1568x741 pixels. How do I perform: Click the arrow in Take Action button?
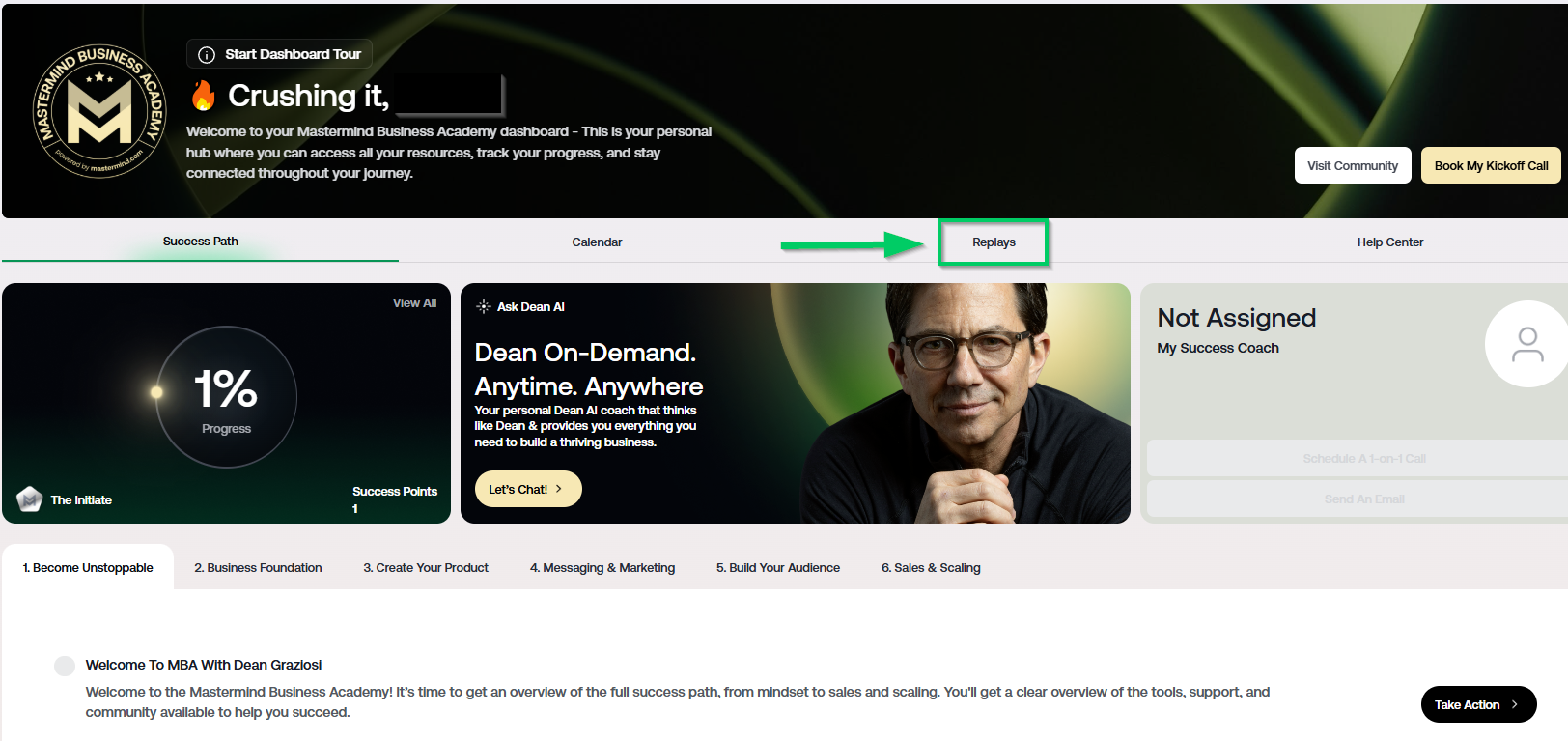pyautogui.click(x=1515, y=704)
